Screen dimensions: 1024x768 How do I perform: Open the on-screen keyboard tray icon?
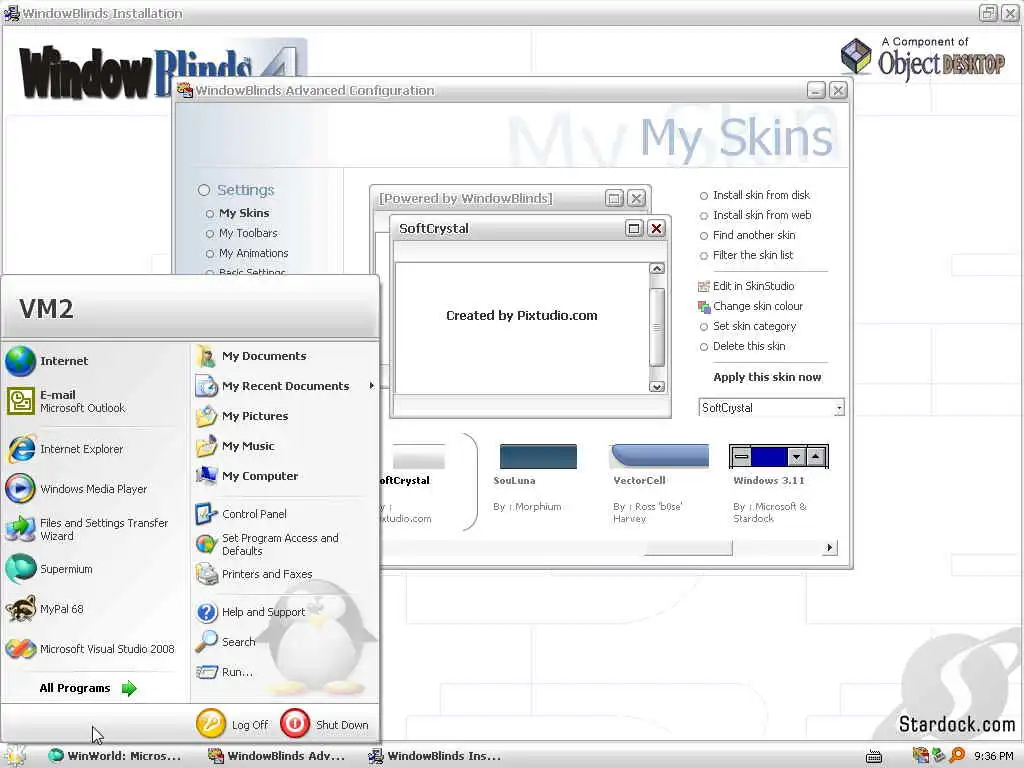click(x=874, y=757)
